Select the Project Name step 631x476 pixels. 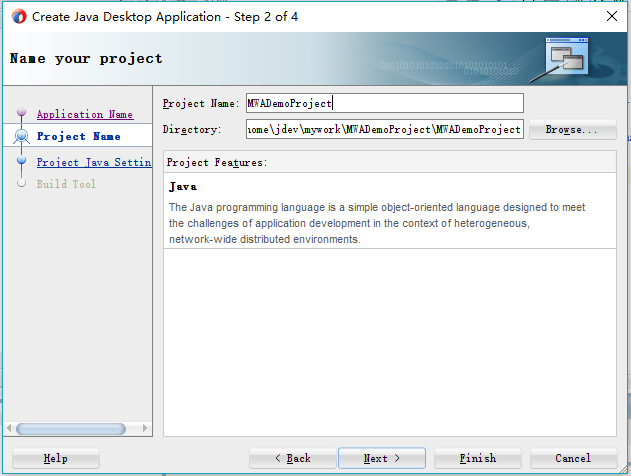[x=78, y=136]
